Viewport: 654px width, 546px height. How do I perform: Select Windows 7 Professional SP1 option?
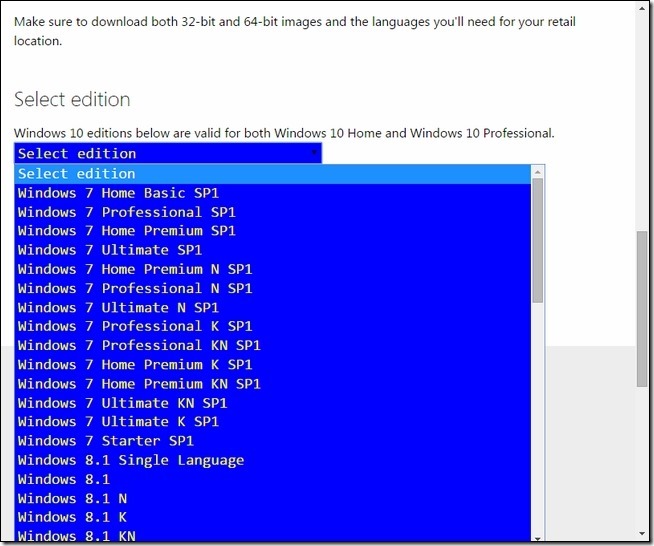pos(273,212)
